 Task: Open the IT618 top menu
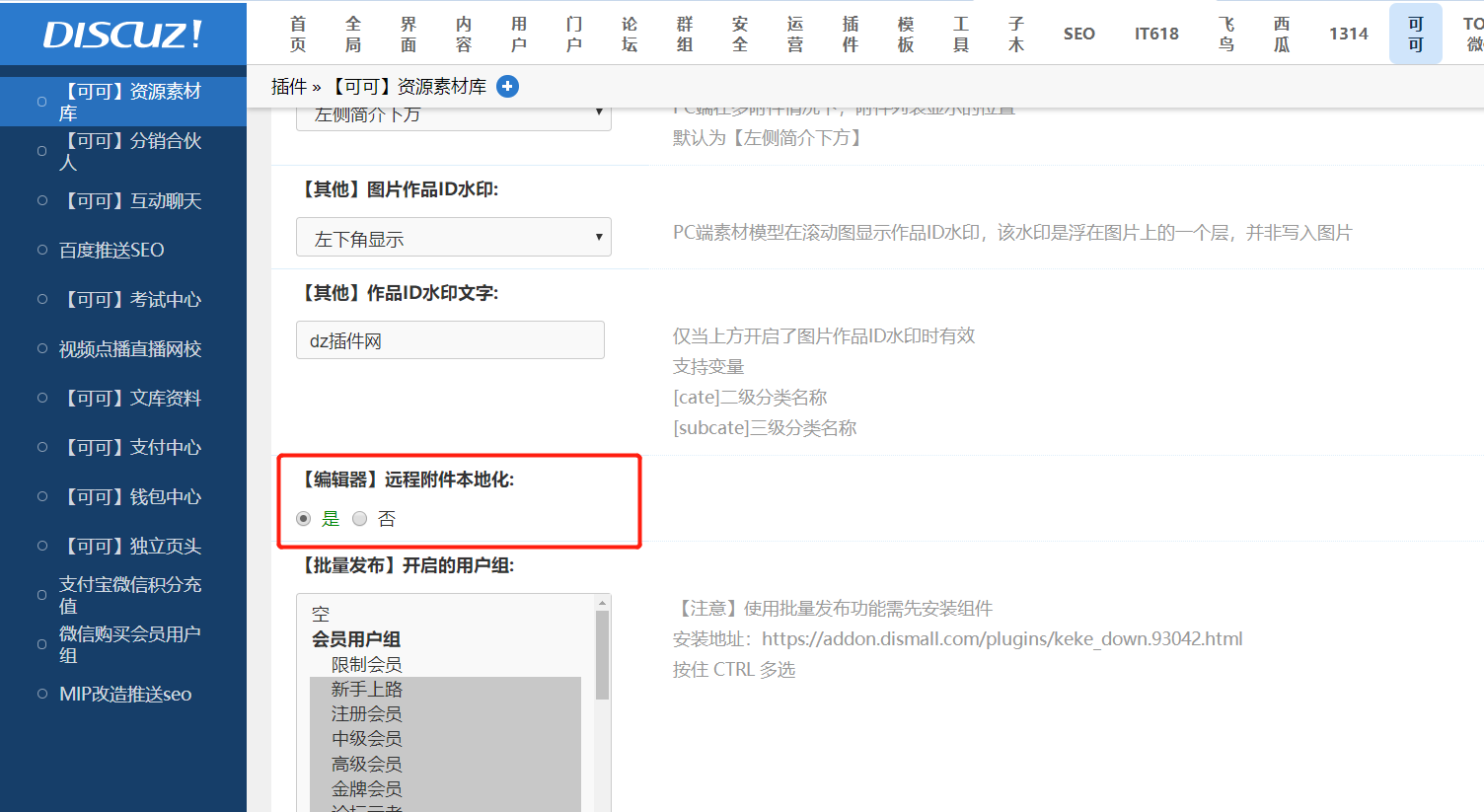click(x=1156, y=34)
